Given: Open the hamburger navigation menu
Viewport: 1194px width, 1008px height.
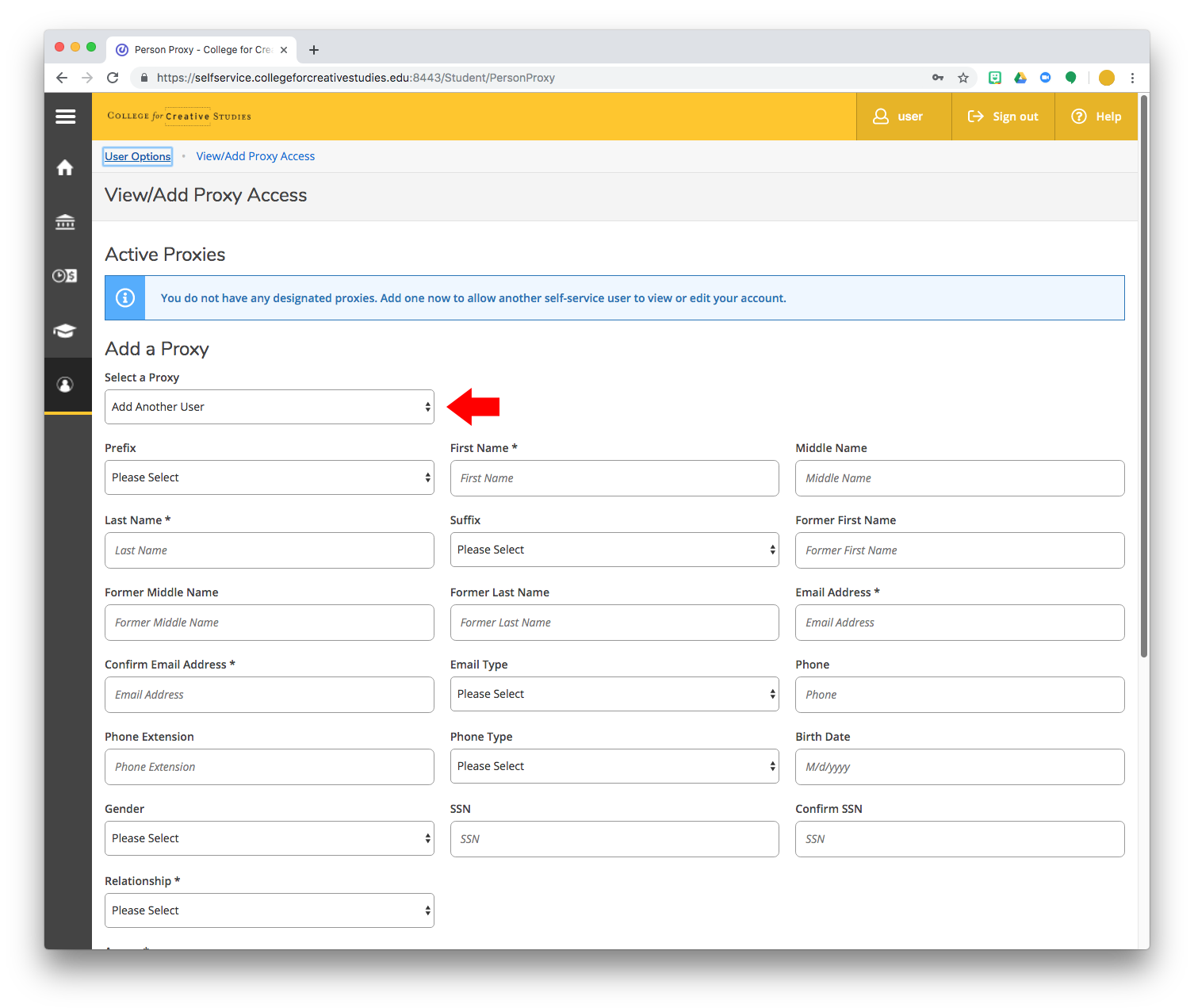Looking at the screenshot, I should tap(66, 116).
